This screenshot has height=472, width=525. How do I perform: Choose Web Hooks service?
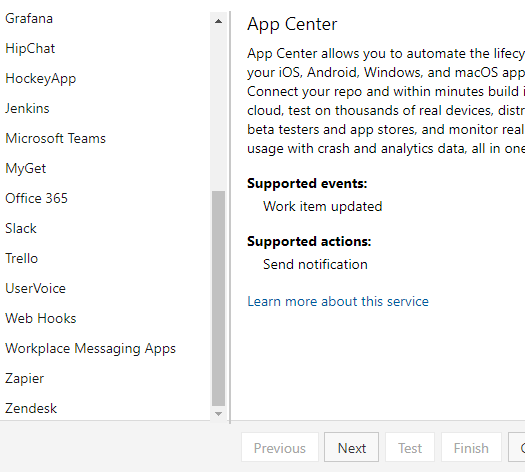pos(41,318)
